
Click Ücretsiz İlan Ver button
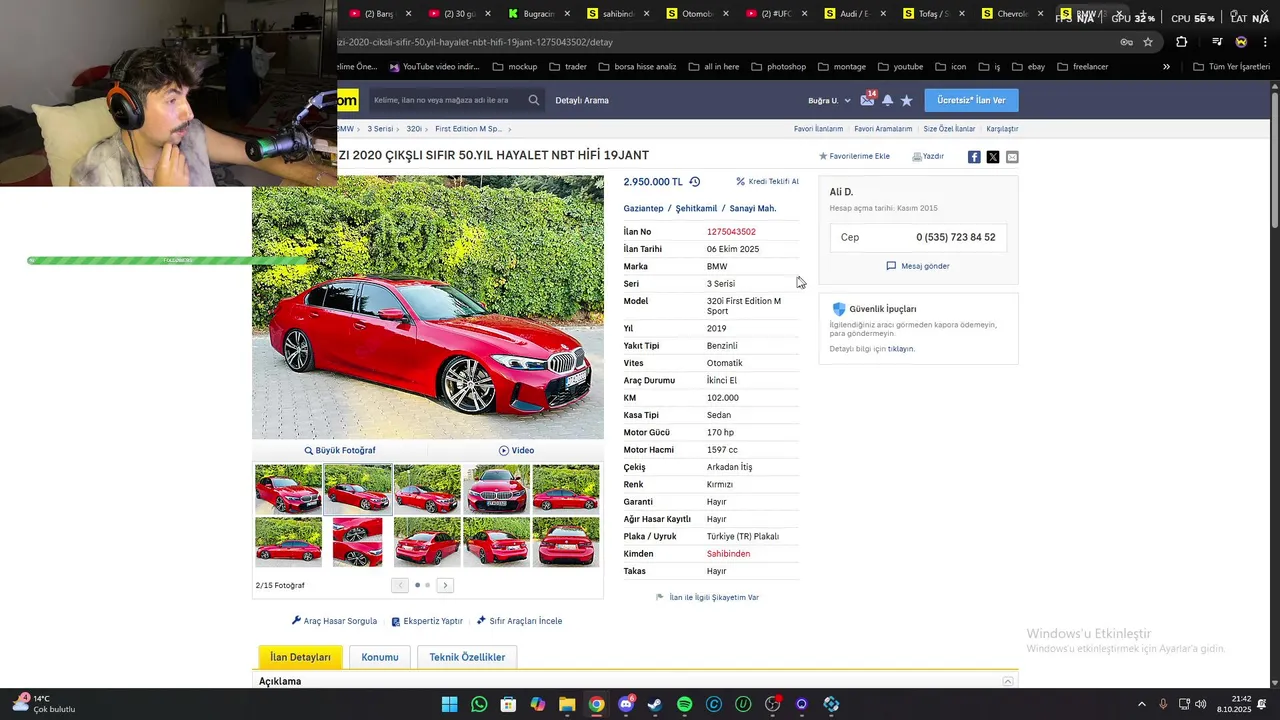971,100
